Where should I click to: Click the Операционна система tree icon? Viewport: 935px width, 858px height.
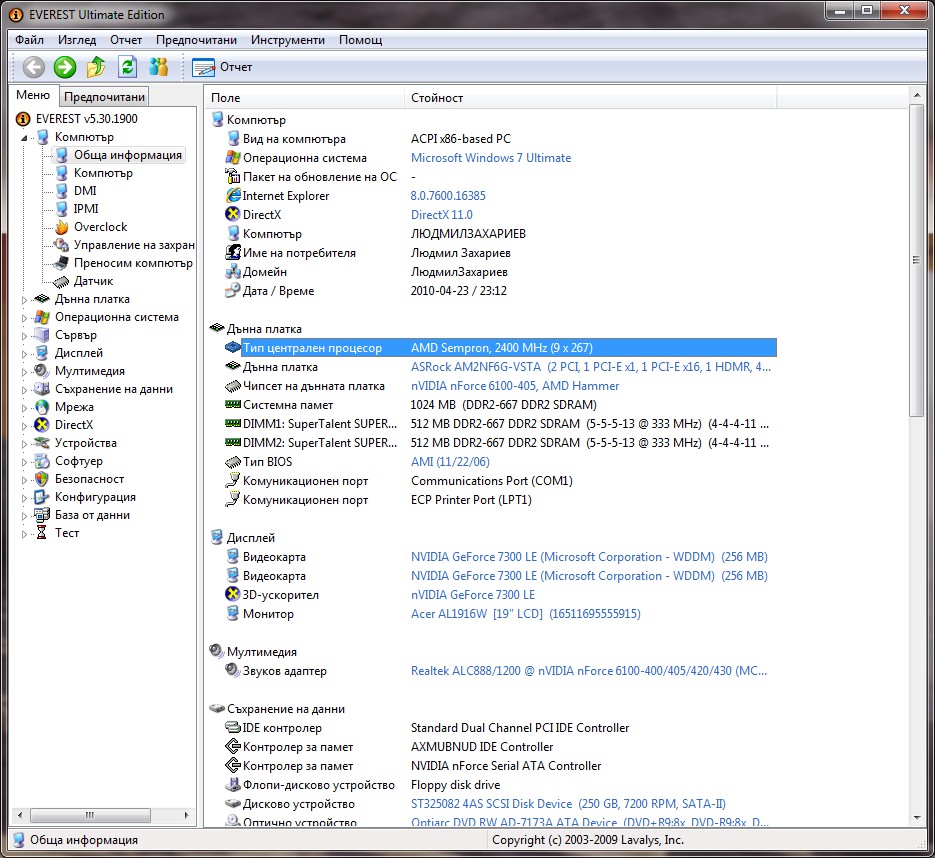42,317
